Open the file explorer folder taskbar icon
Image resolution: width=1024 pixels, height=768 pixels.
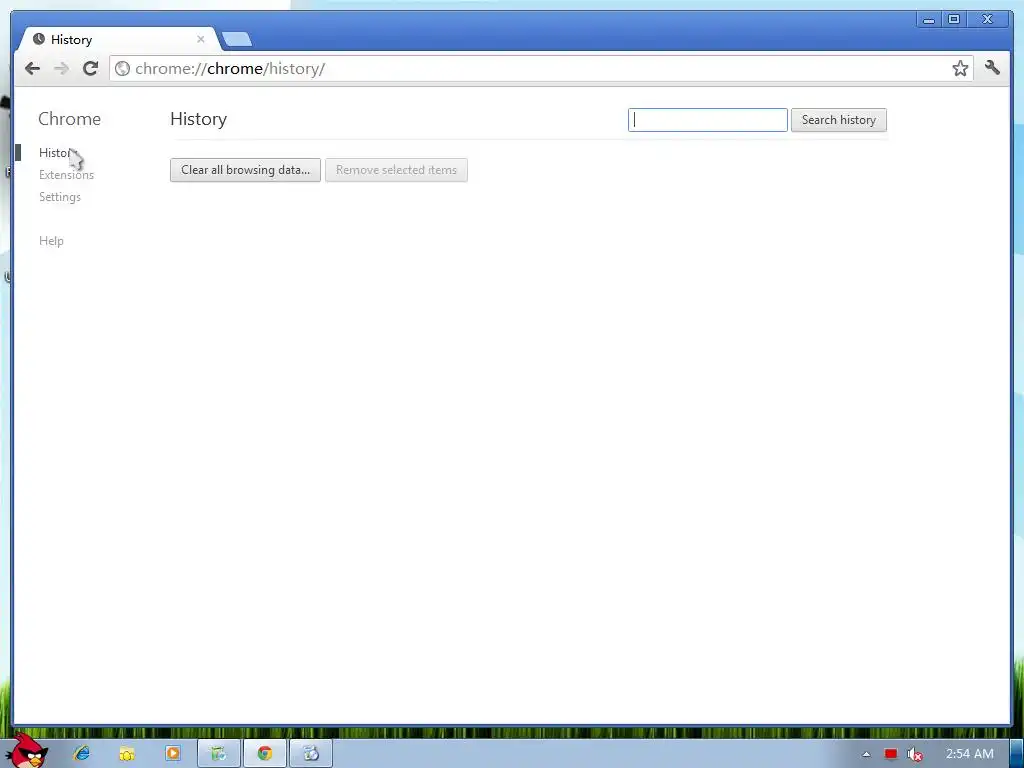pos(127,754)
